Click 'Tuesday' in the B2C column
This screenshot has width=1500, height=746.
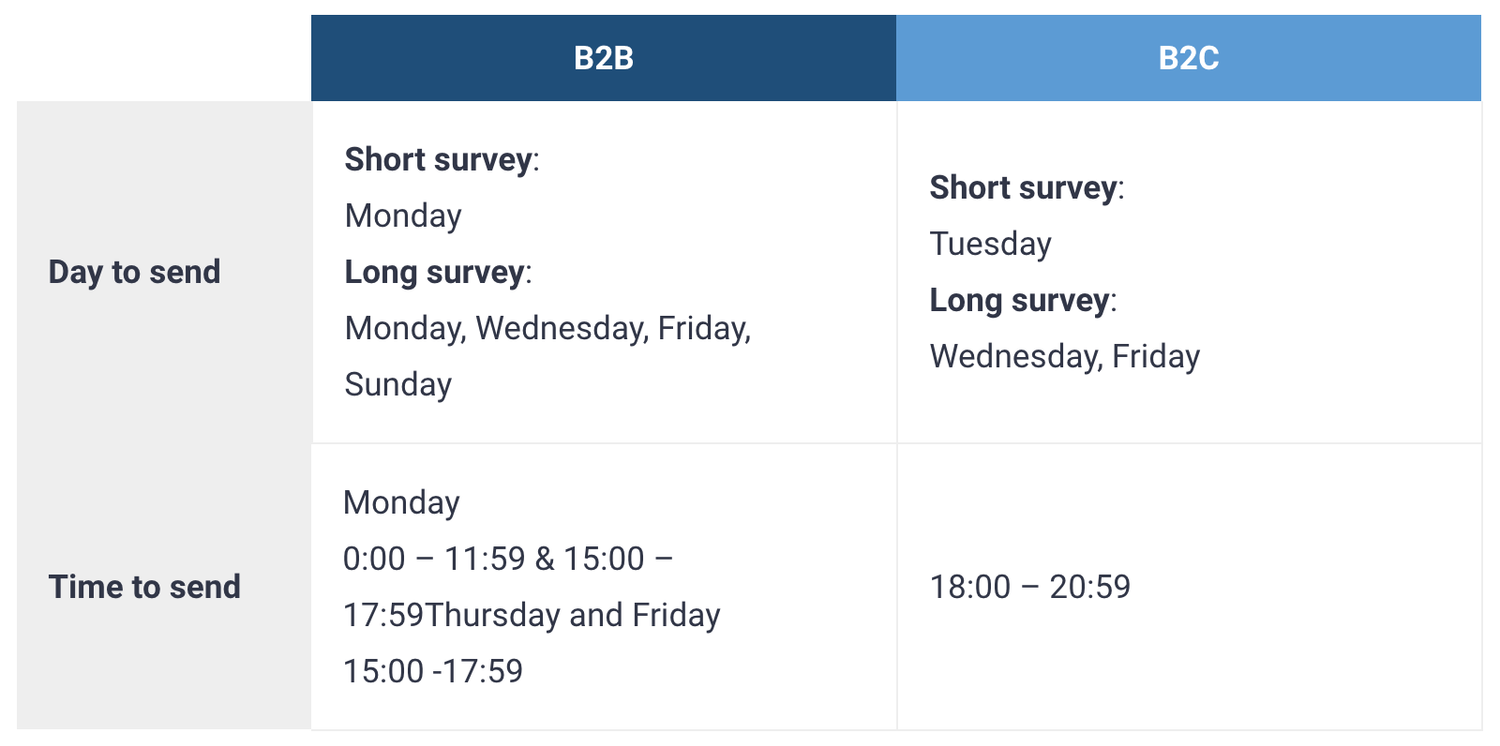(x=991, y=244)
